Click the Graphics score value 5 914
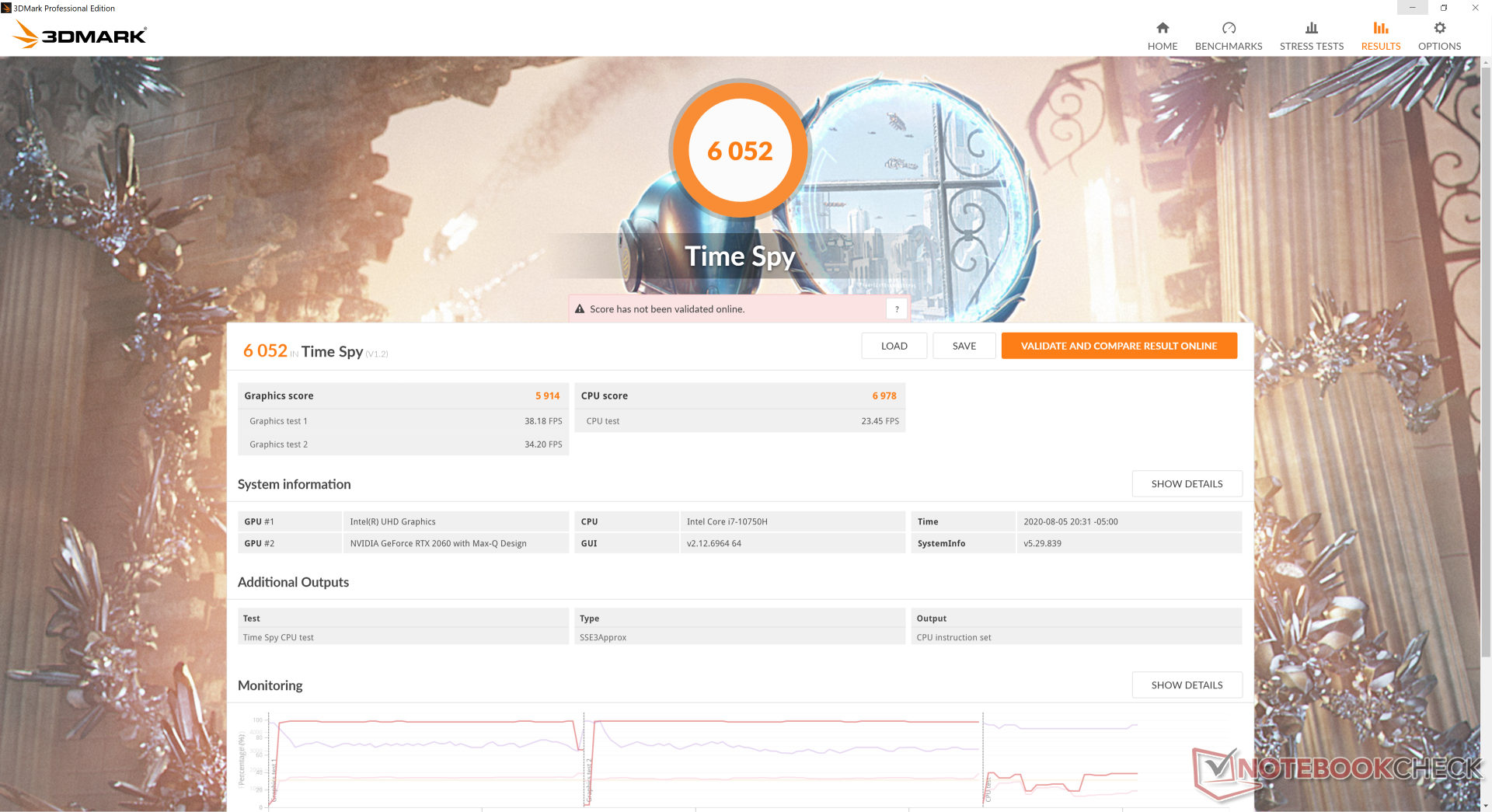Image resolution: width=1492 pixels, height=812 pixels. (547, 396)
